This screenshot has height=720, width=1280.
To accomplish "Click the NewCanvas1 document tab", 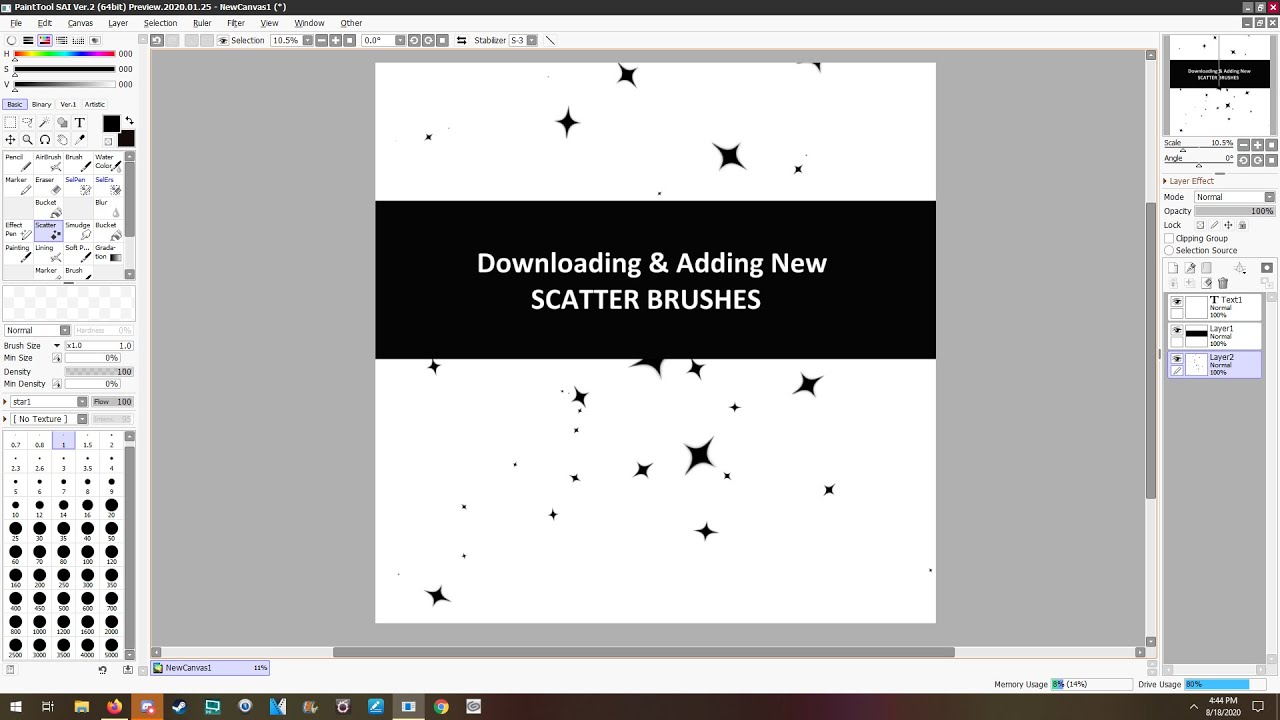I will (211, 668).
